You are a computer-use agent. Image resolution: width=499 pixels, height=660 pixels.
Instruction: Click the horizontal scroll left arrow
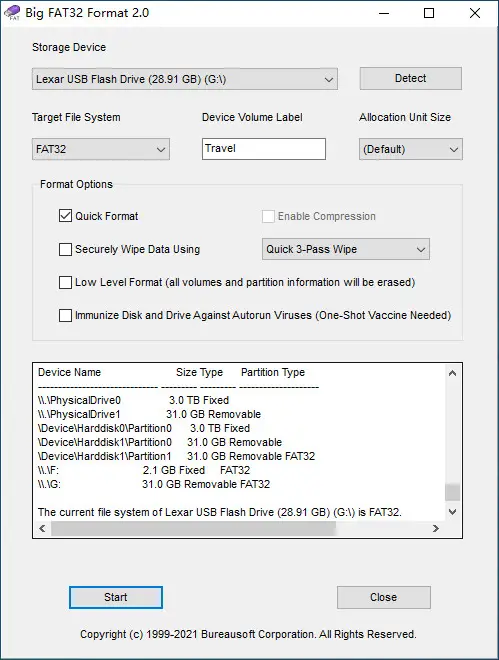point(42,528)
